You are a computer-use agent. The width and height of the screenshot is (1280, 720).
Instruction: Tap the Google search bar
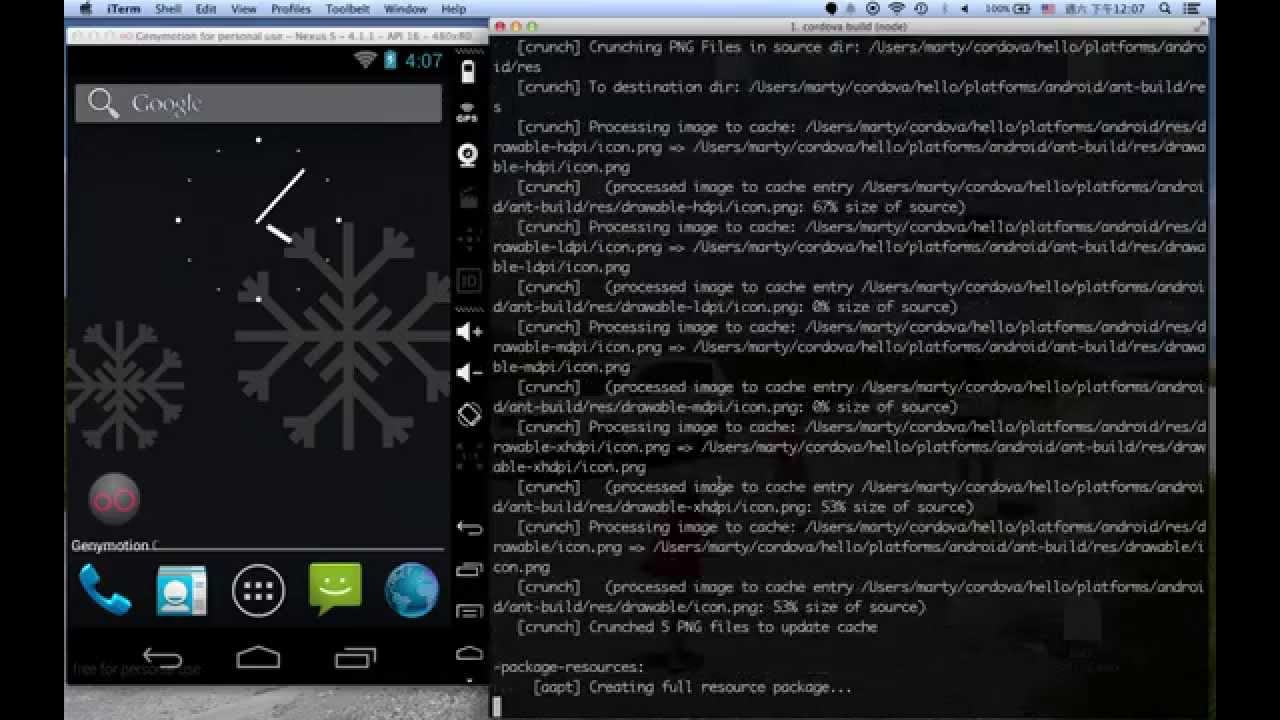click(258, 103)
